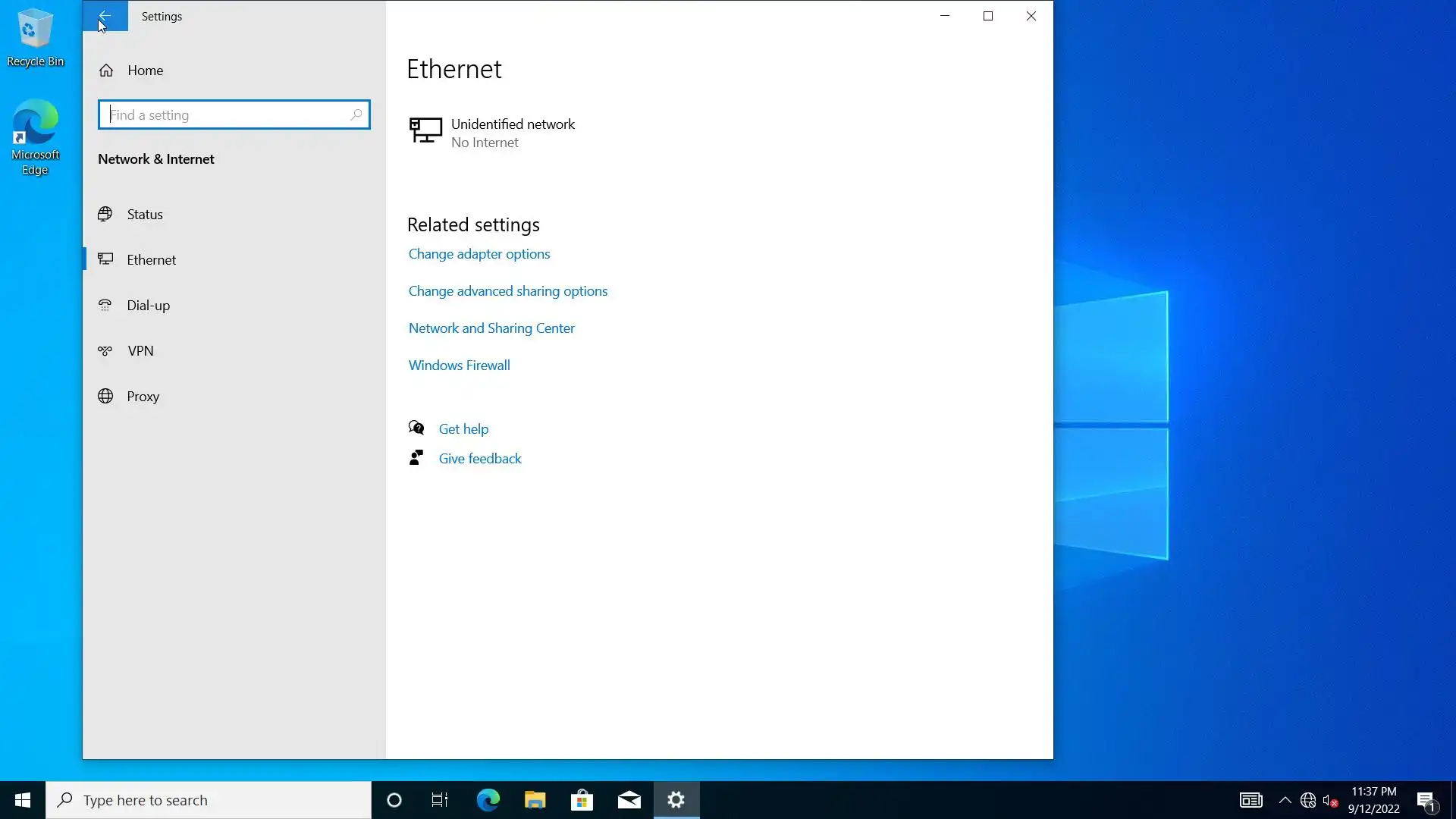Open the Status network page

(145, 215)
